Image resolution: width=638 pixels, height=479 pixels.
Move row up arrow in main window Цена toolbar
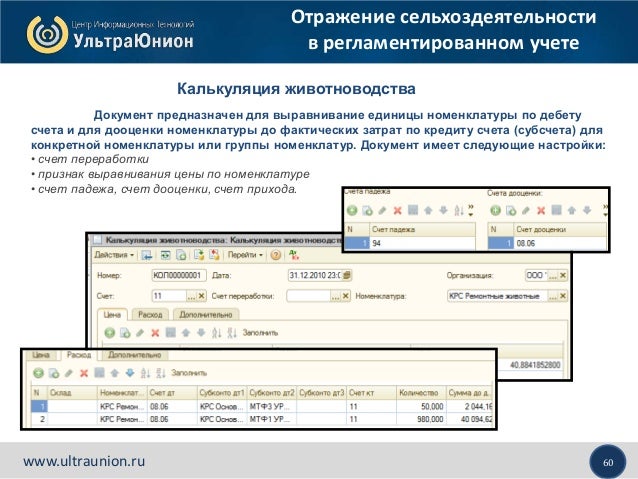click(186, 333)
